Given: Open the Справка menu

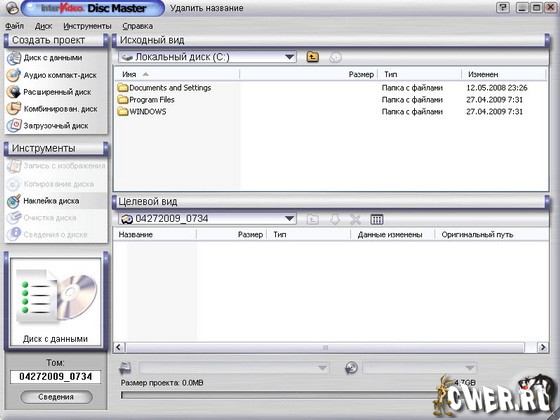Looking at the screenshot, I should click(138, 26).
